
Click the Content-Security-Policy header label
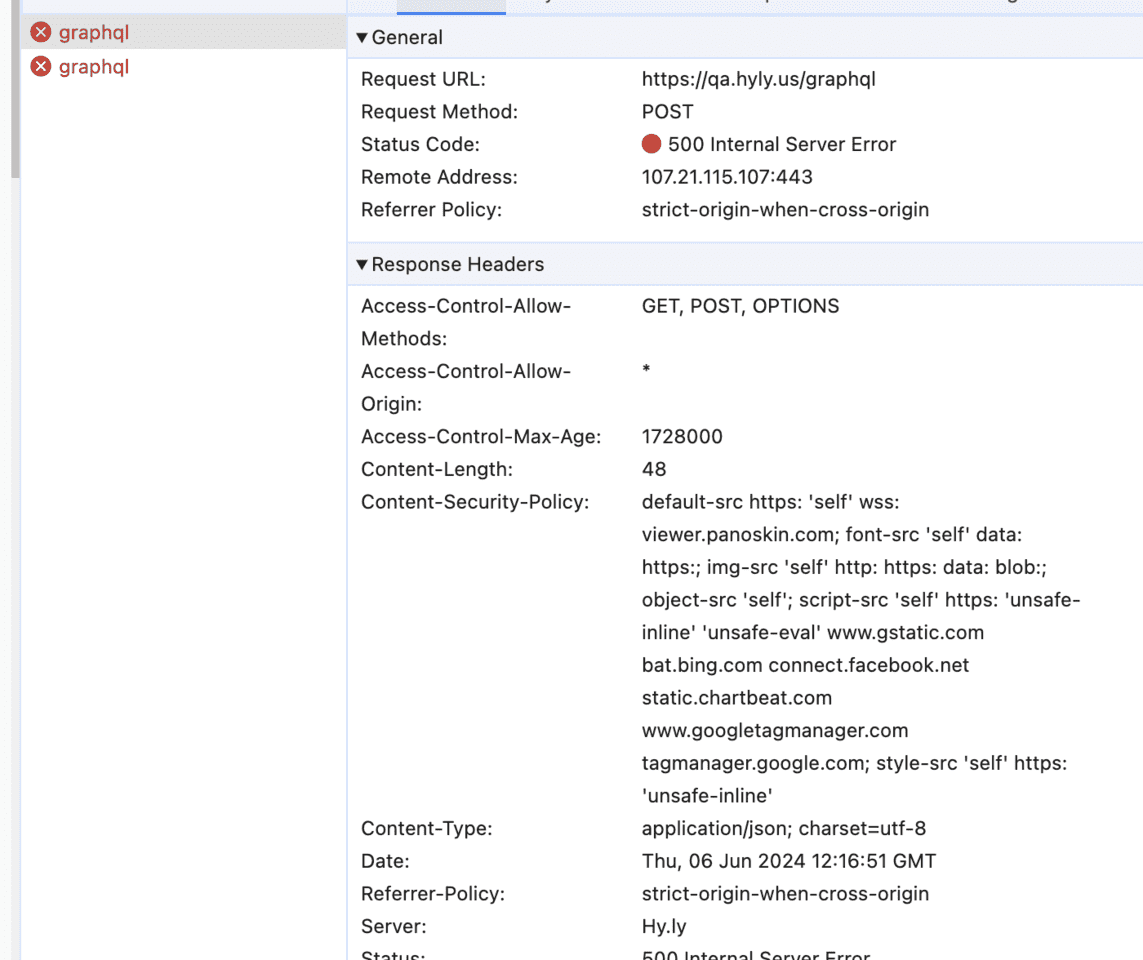pyautogui.click(x=475, y=502)
